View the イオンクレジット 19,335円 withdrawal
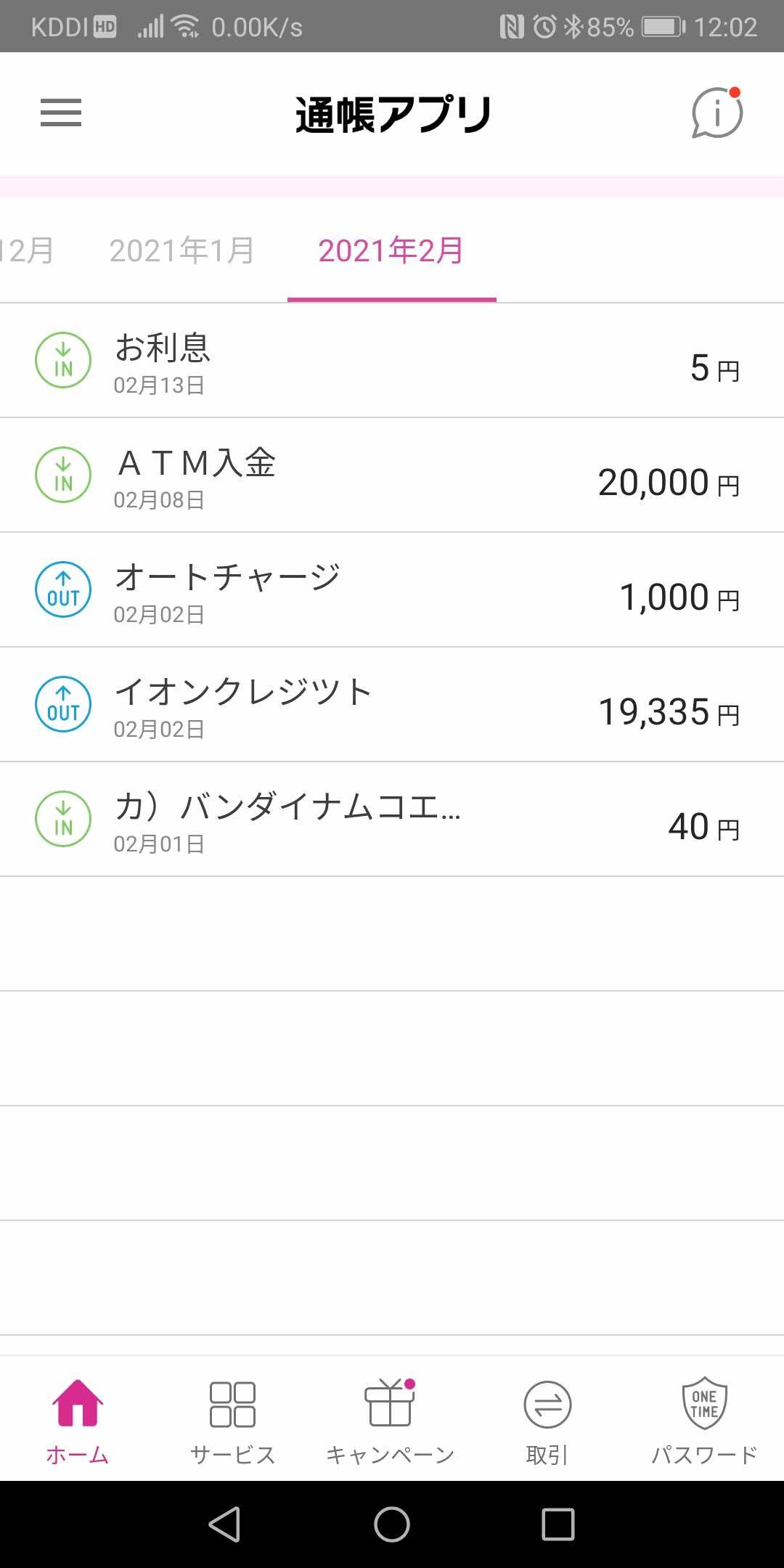The width and height of the screenshot is (784, 1568). click(x=392, y=705)
